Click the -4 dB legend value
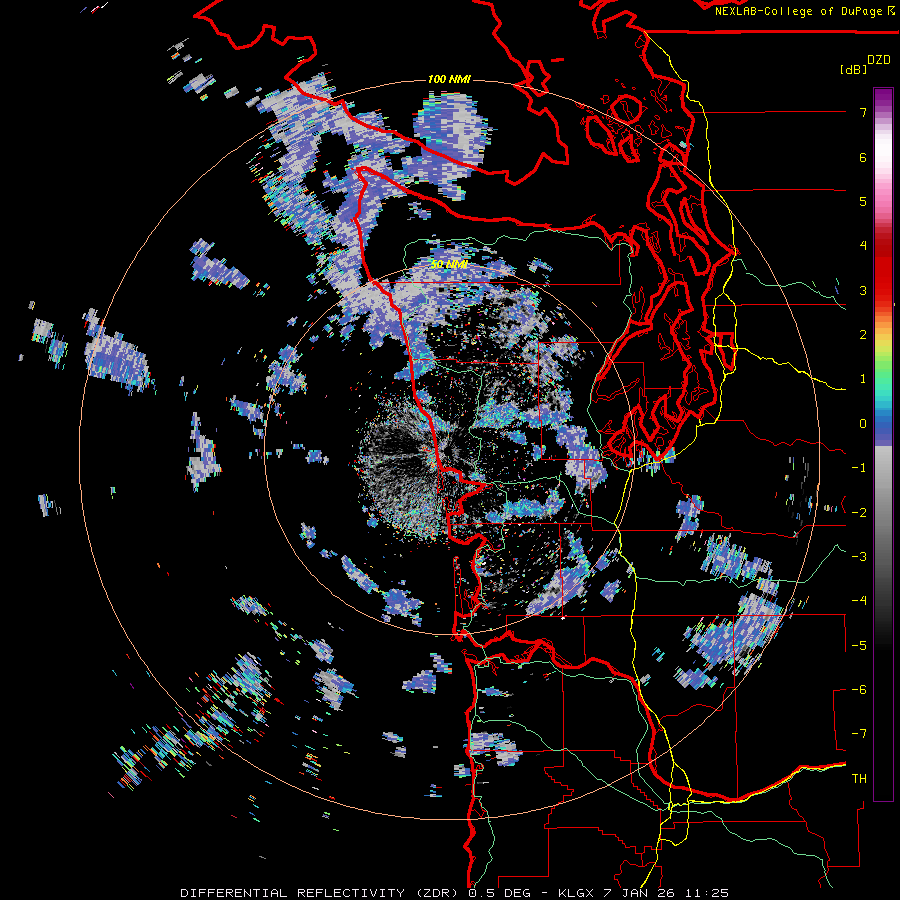Image resolution: width=900 pixels, height=900 pixels. click(x=859, y=601)
